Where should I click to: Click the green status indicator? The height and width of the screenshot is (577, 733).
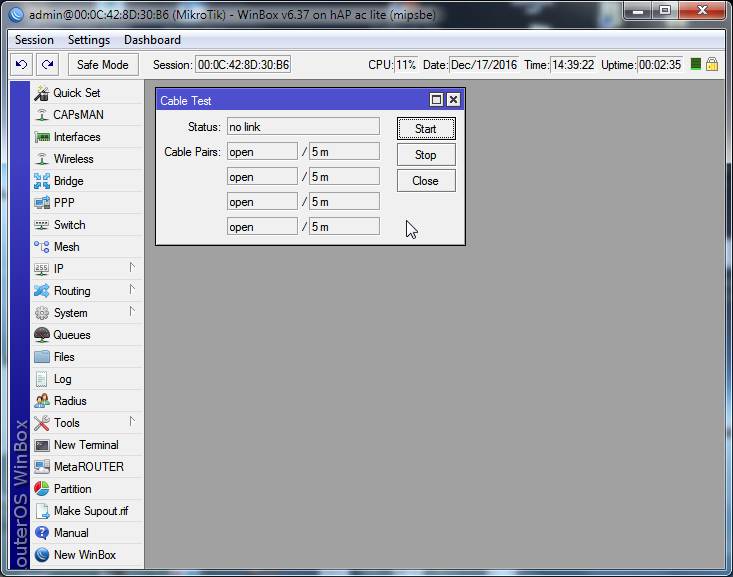696,64
